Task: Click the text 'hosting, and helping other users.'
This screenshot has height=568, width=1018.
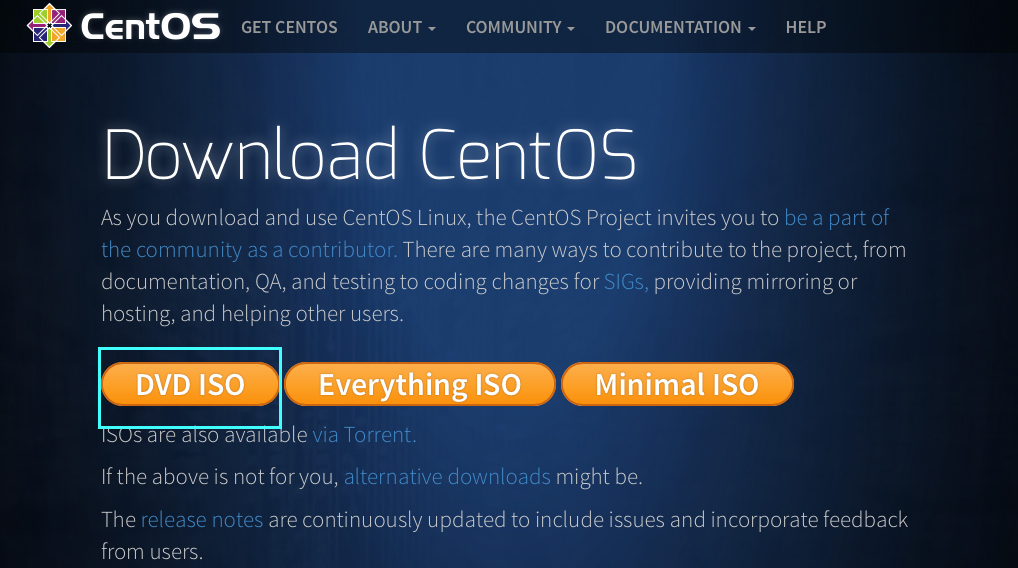Action: click(252, 314)
